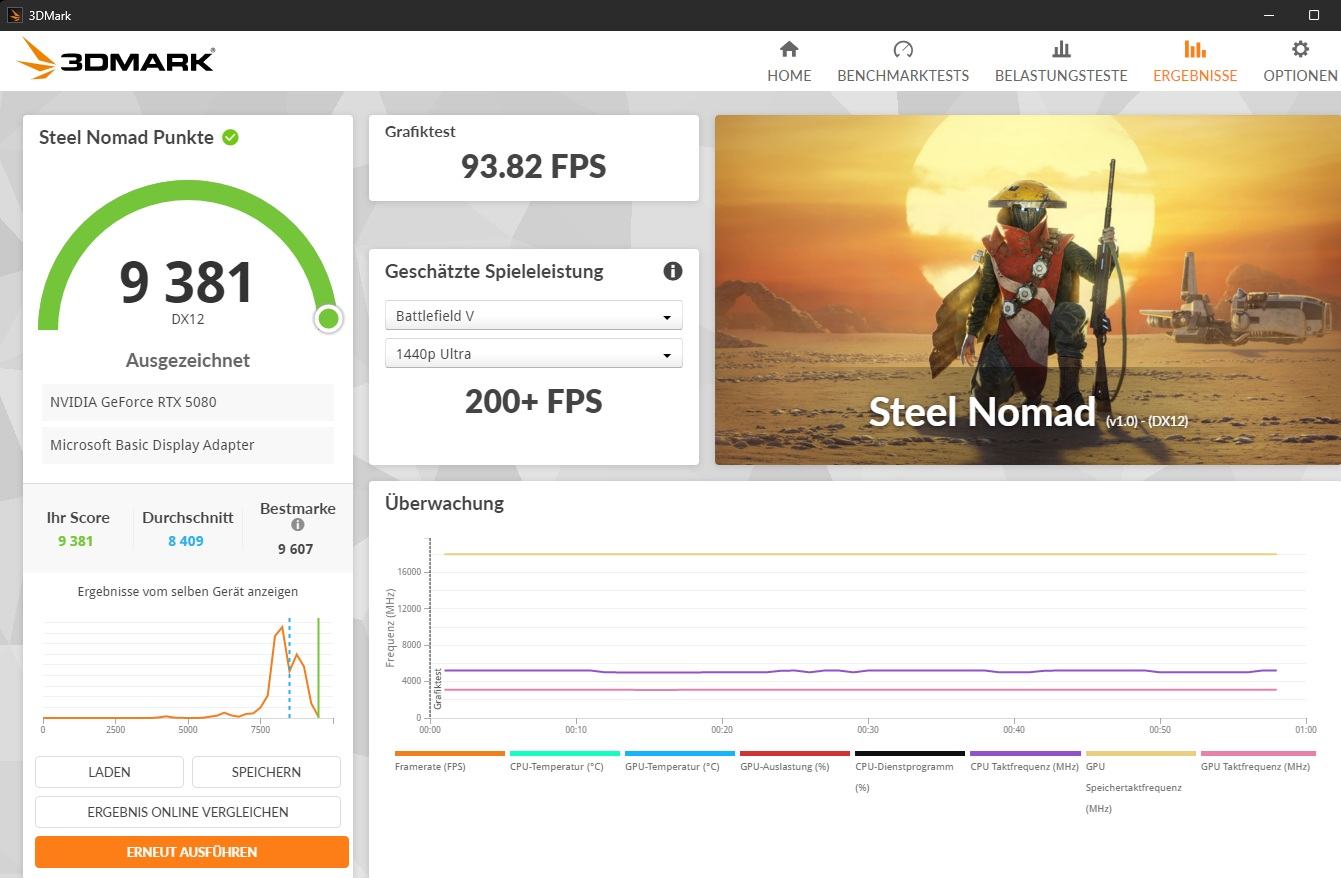Toggle GPU-Auslastung red legend swatch
1341x878 pixels.
pyautogui.click(x=795, y=753)
